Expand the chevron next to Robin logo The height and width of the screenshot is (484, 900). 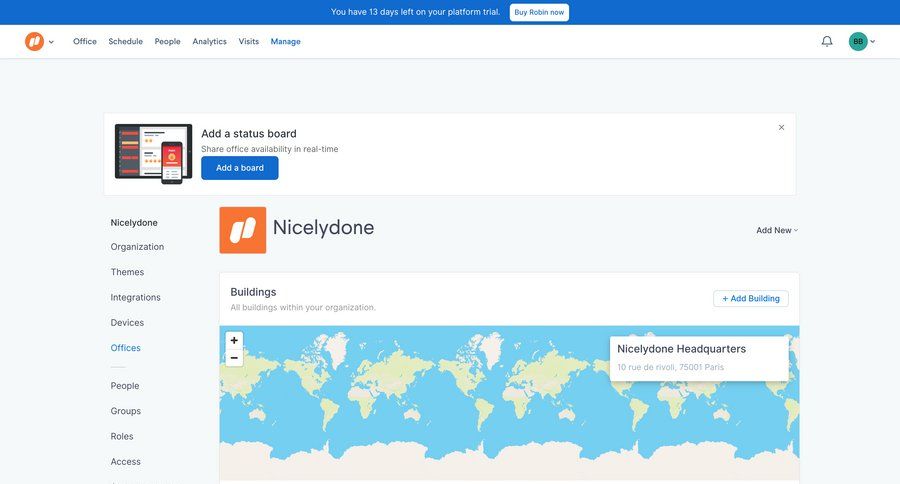[x=51, y=42]
